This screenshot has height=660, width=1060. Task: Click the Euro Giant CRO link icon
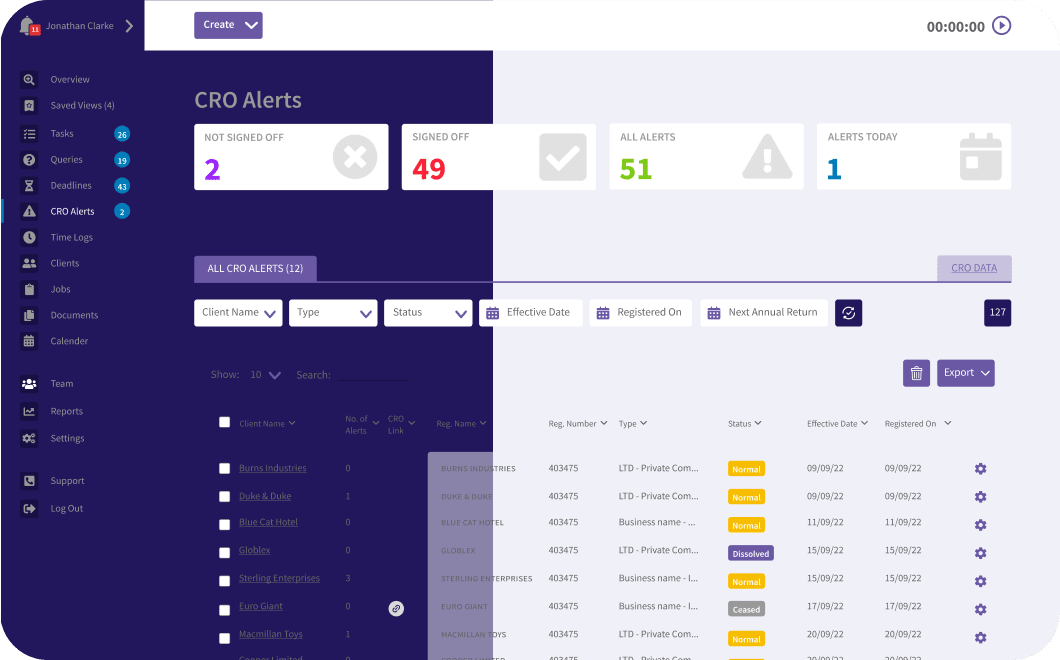click(396, 609)
